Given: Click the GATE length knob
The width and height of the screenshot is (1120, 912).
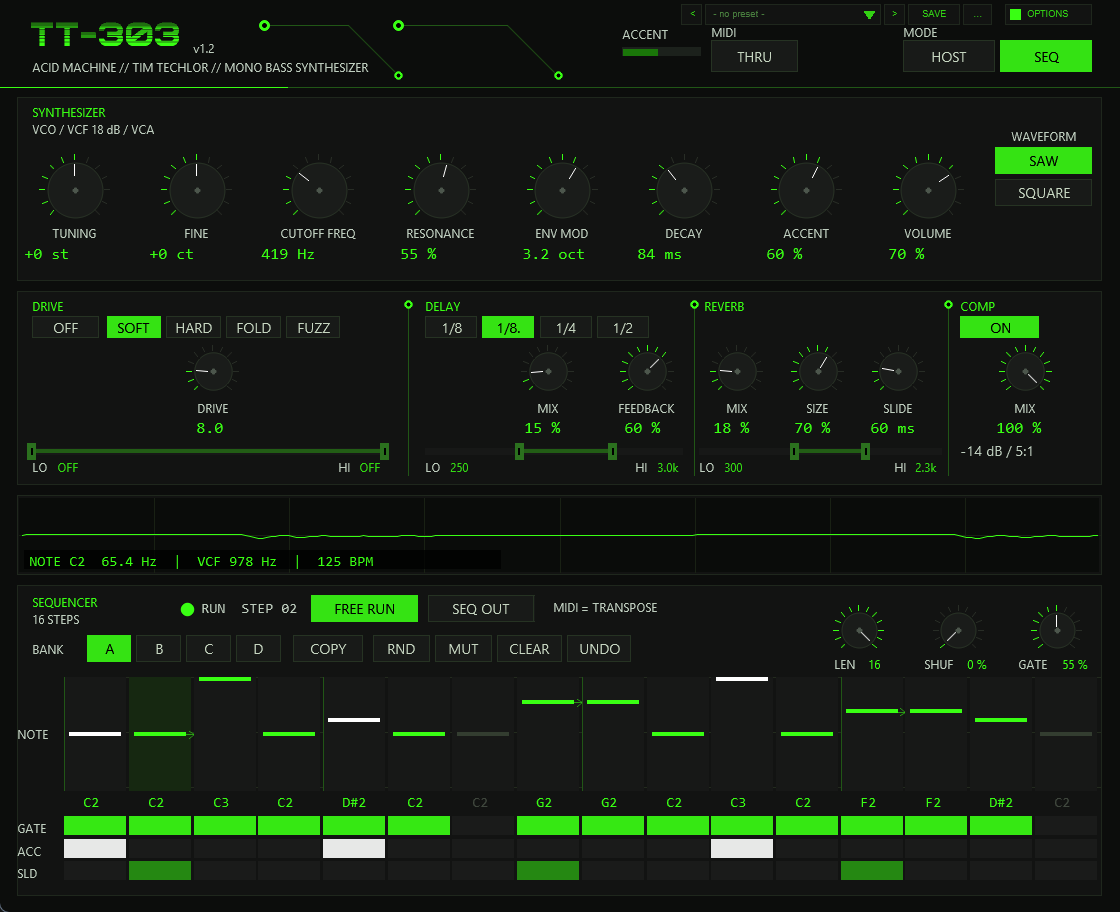Looking at the screenshot, I should (1056, 631).
